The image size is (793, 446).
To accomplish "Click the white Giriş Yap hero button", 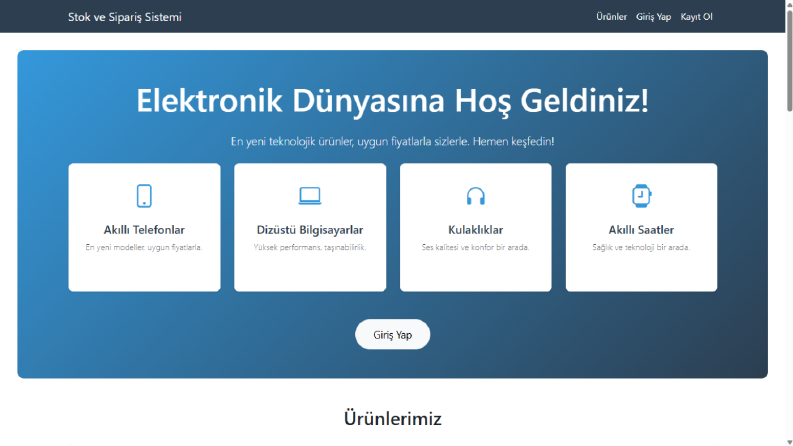I will coord(392,334).
